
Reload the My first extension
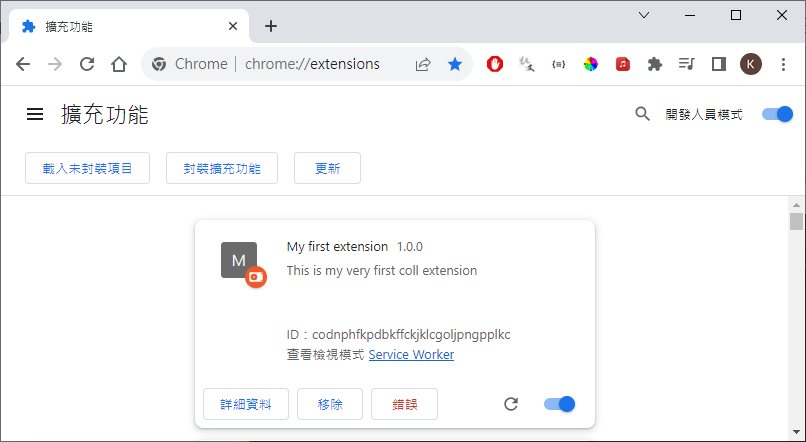click(511, 404)
